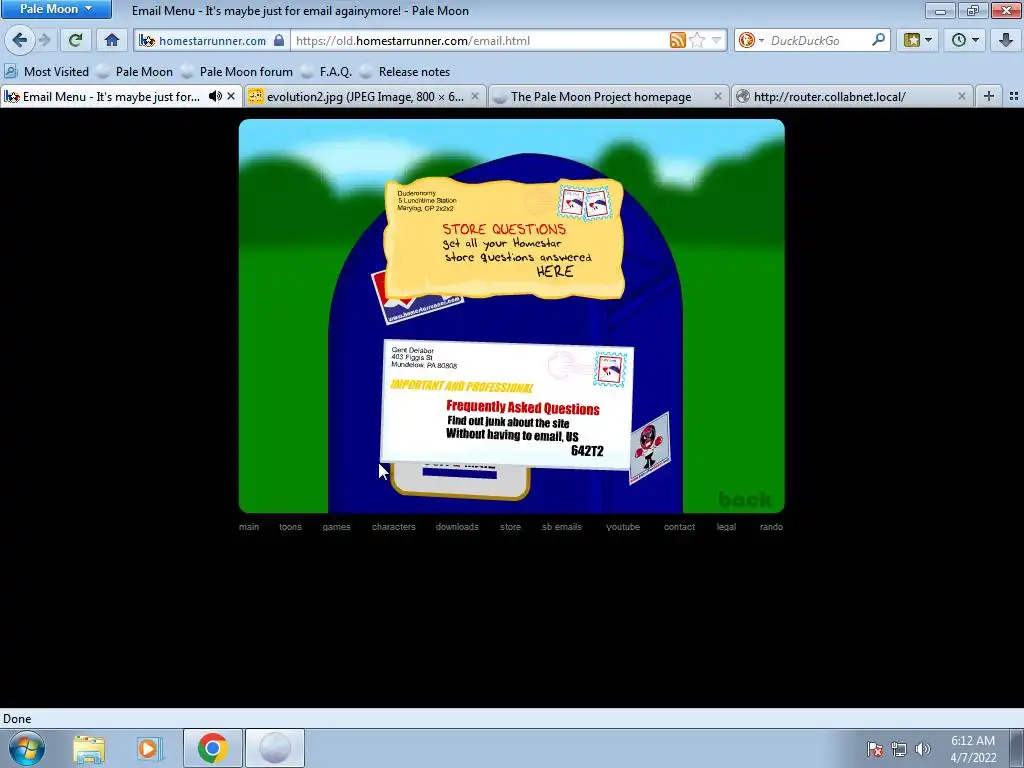Reload the page with the refresh icon
This screenshot has height=768, width=1024.
coord(75,40)
